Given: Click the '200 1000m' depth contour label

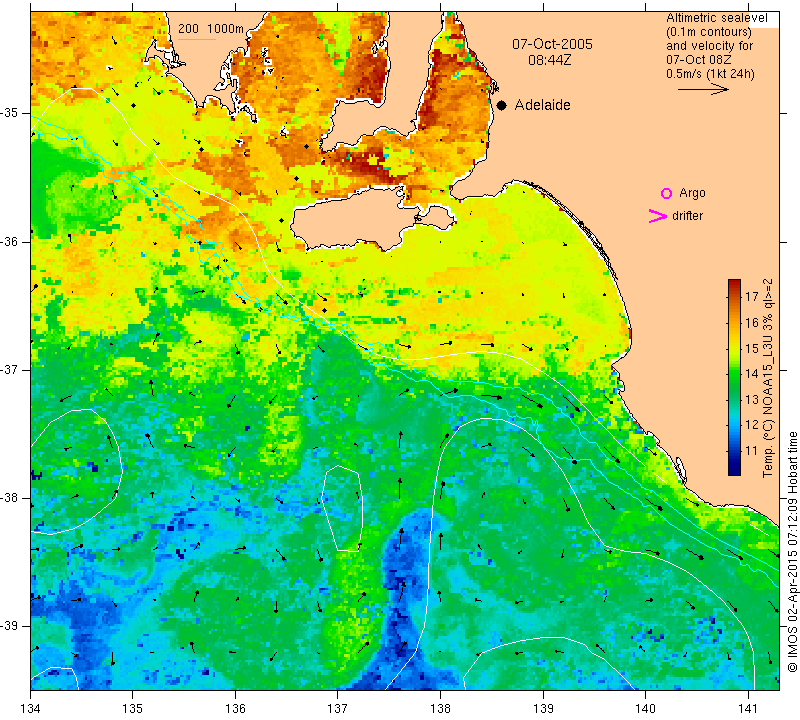Looking at the screenshot, I should pyautogui.click(x=211, y=29).
